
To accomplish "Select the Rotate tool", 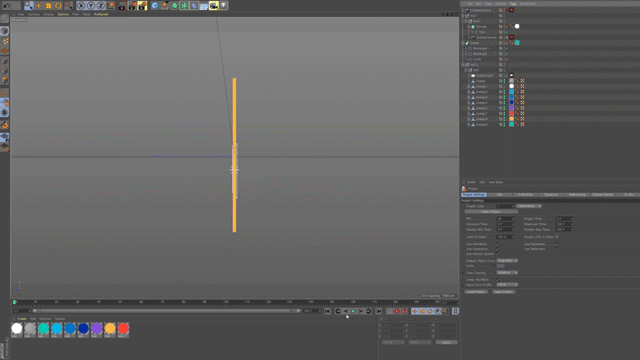I will point(58,6).
